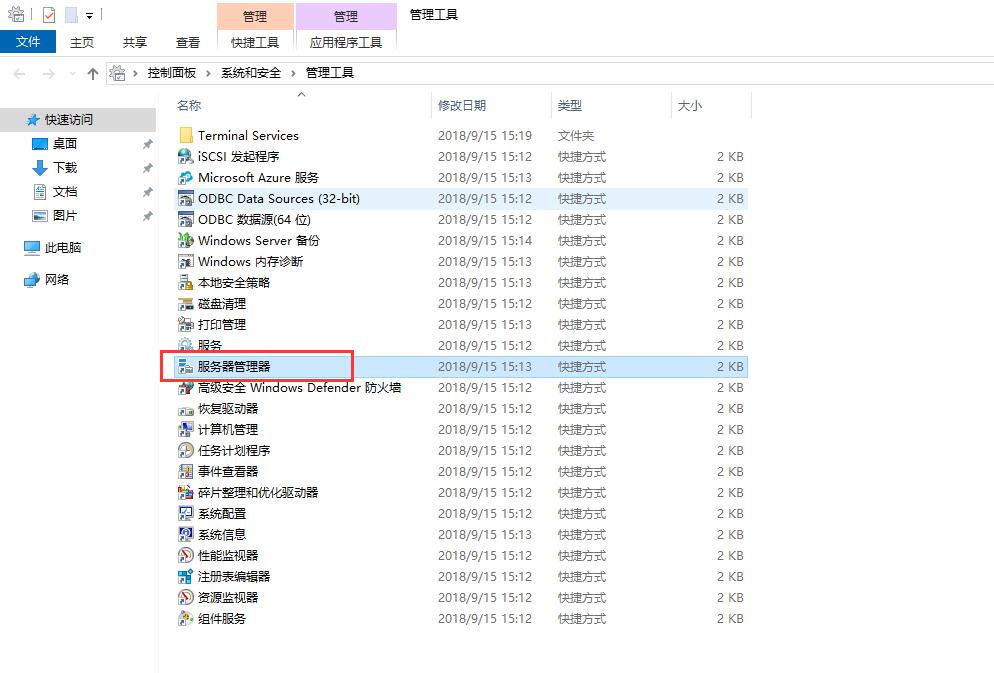Switch to the 查看 ribbon tab
The width and height of the screenshot is (994, 673).
pos(188,42)
